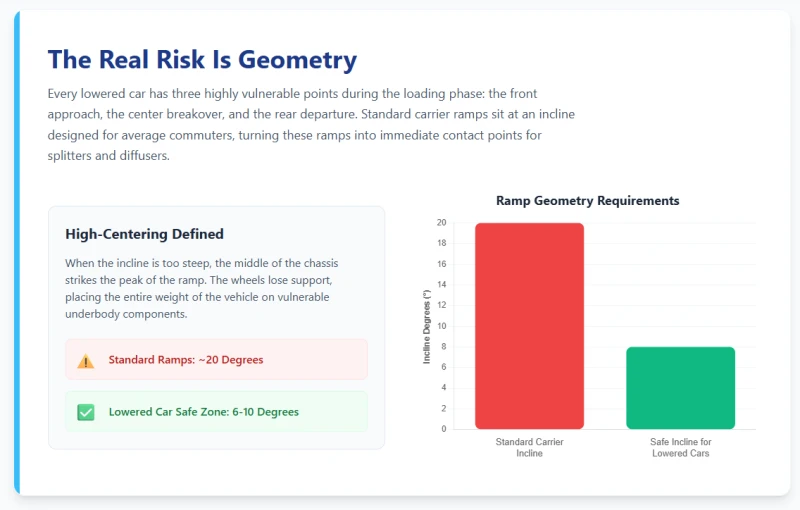Click the 'Ramp Geometry Requirements' chart title
The width and height of the screenshot is (800, 510).
pyautogui.click(x=587, y=201)
